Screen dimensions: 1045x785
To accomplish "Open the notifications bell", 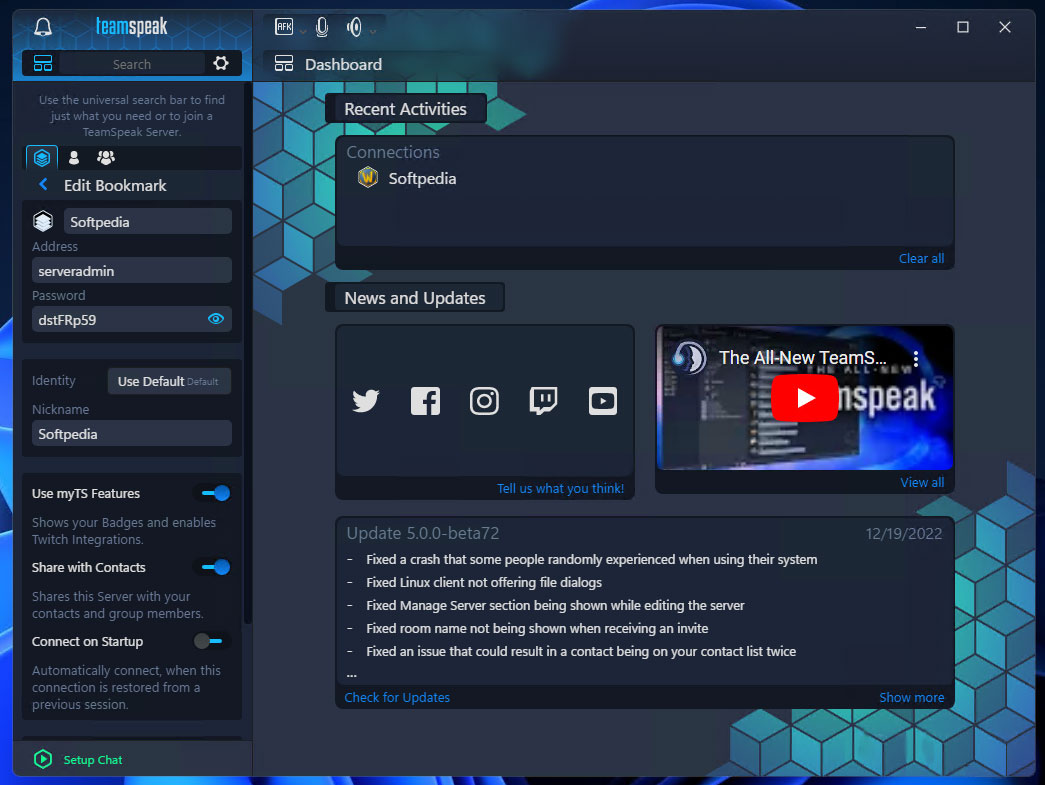I will (43, 27).
